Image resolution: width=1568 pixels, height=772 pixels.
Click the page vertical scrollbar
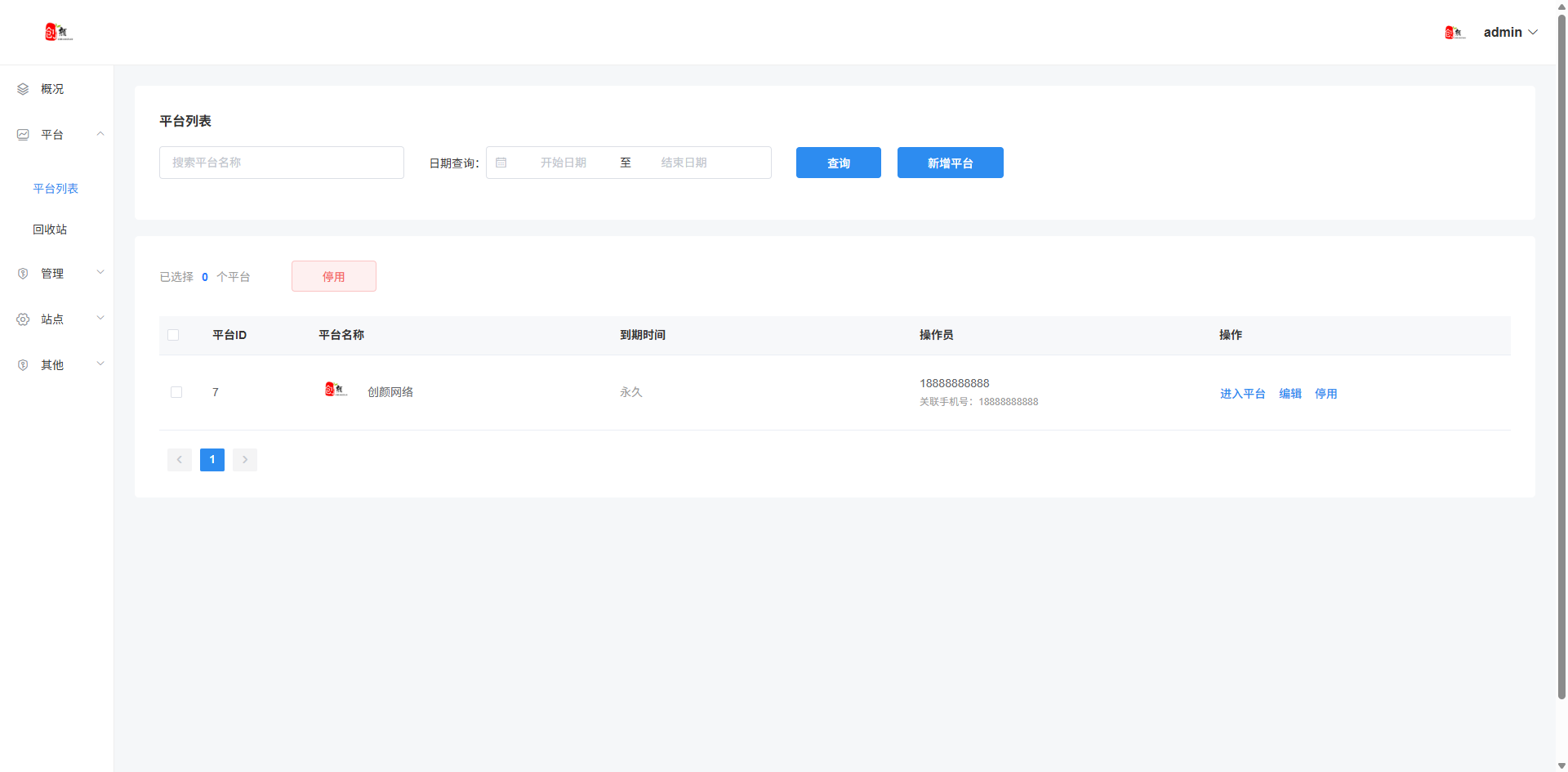[x=1561, y=356]
